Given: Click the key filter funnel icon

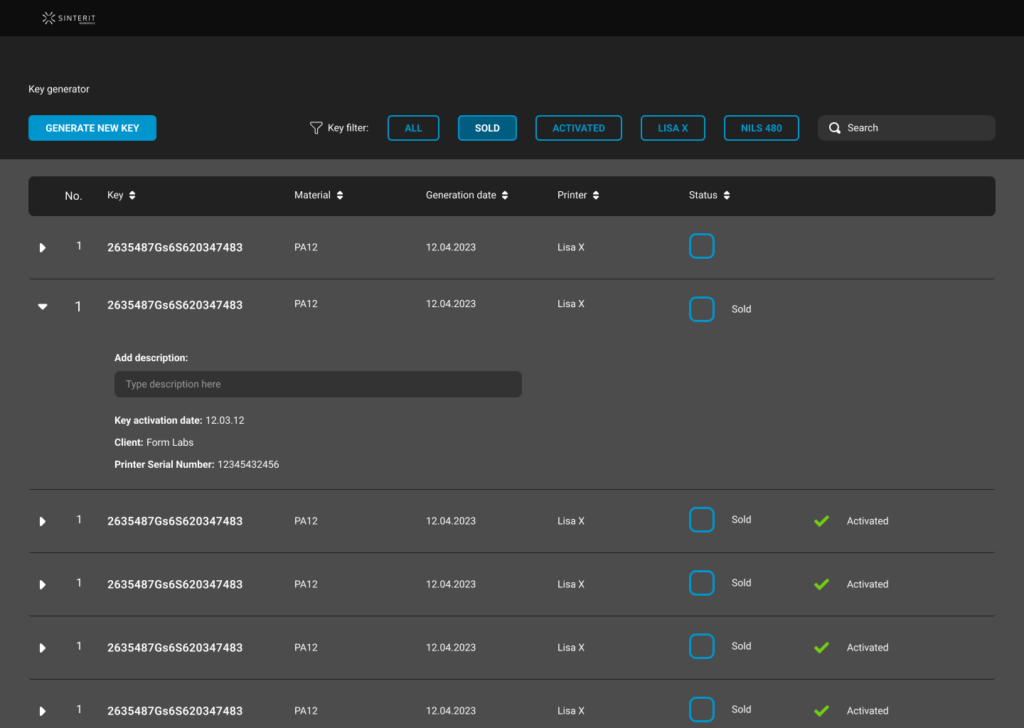Looking at the screenshot, I should click(315, 128).
